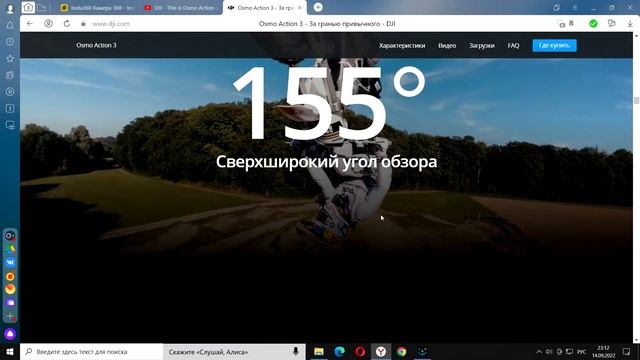Viewport: 640px width, 360px height.
Task: Switch to the Insta360 Камера 360 tab
Action: coord(98,8)
